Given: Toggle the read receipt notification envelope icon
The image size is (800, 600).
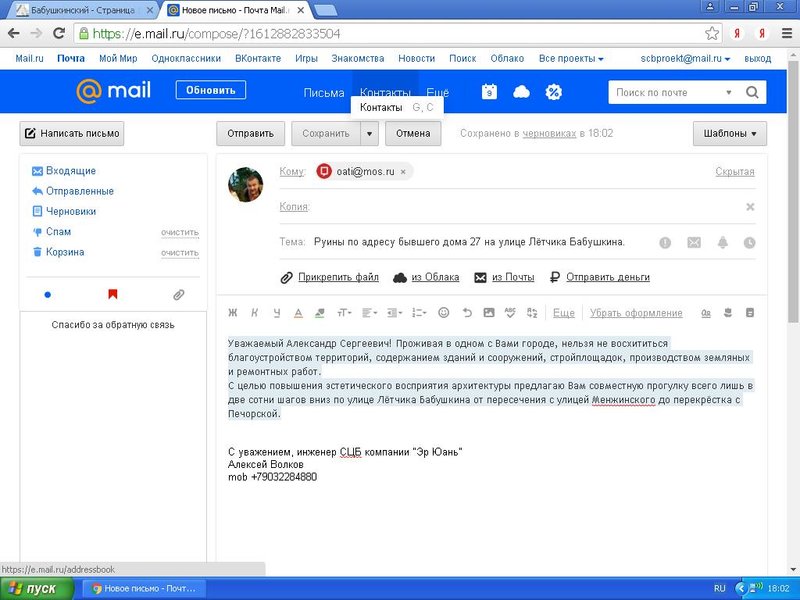Looking at the screenshot, I should click(693, 243).
